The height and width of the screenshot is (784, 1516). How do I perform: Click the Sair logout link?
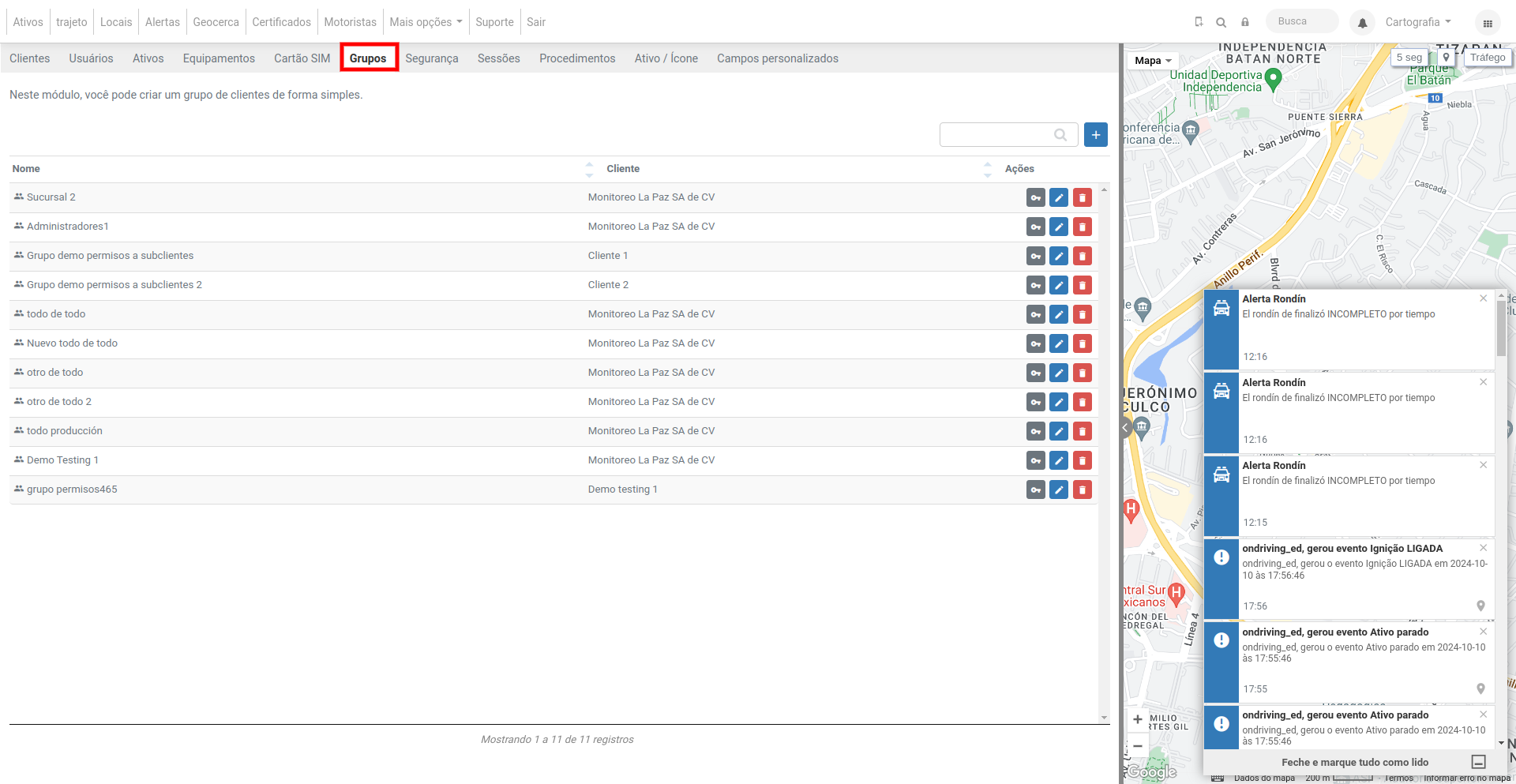(x=536, y=22)
